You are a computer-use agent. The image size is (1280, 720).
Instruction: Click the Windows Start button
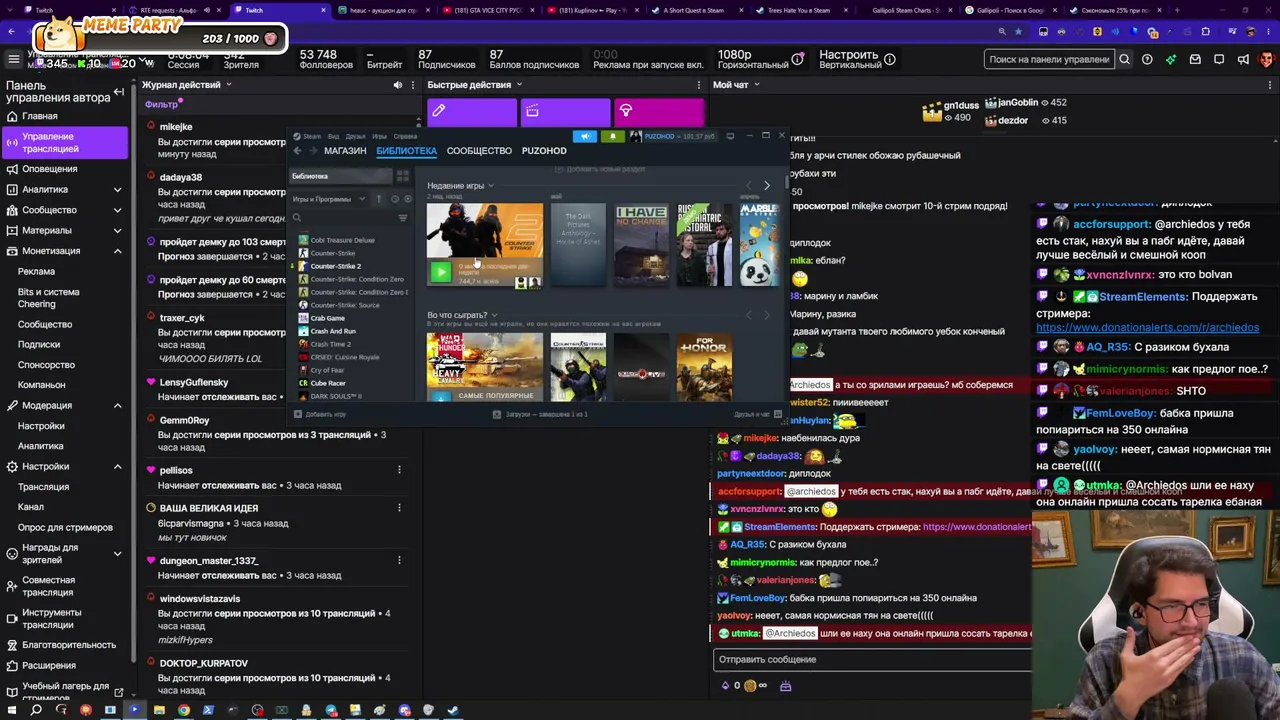point(11,710)
